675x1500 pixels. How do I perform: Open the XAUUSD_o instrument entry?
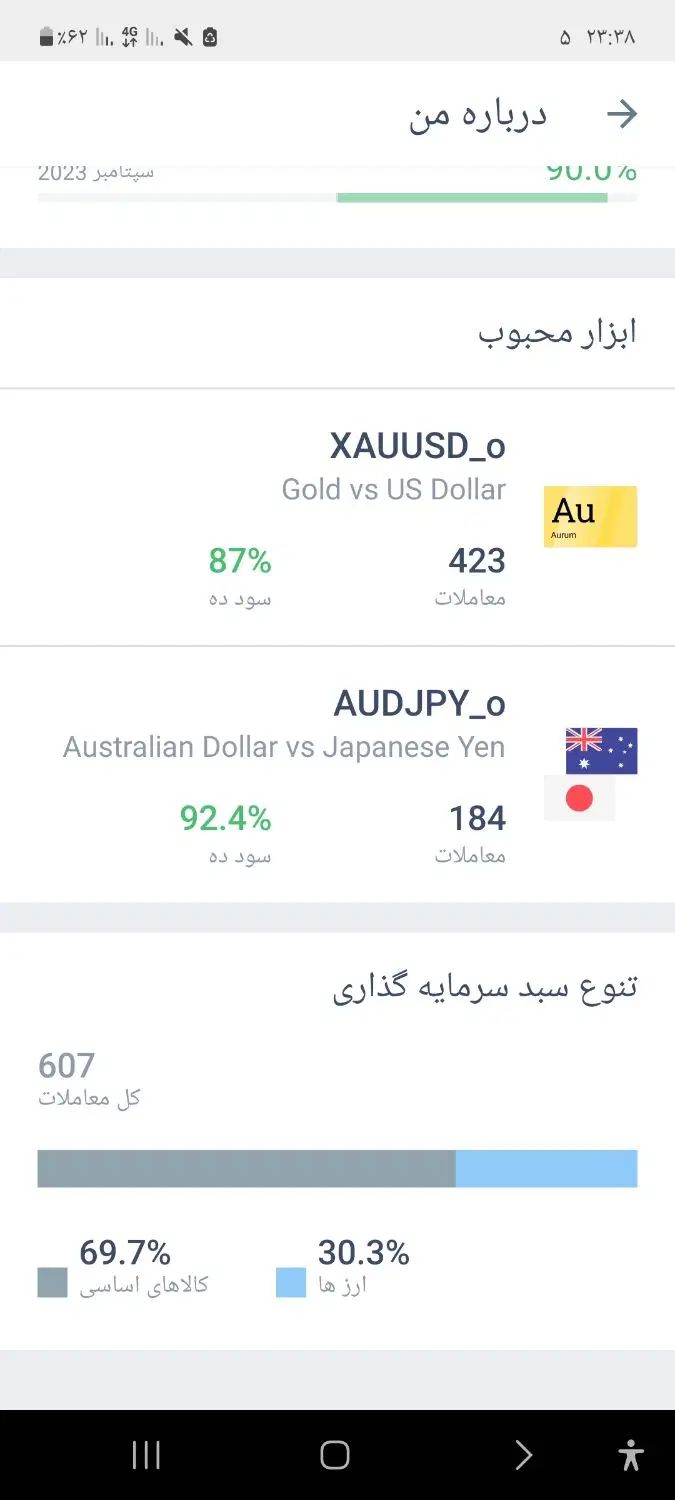tap(337, 517)
